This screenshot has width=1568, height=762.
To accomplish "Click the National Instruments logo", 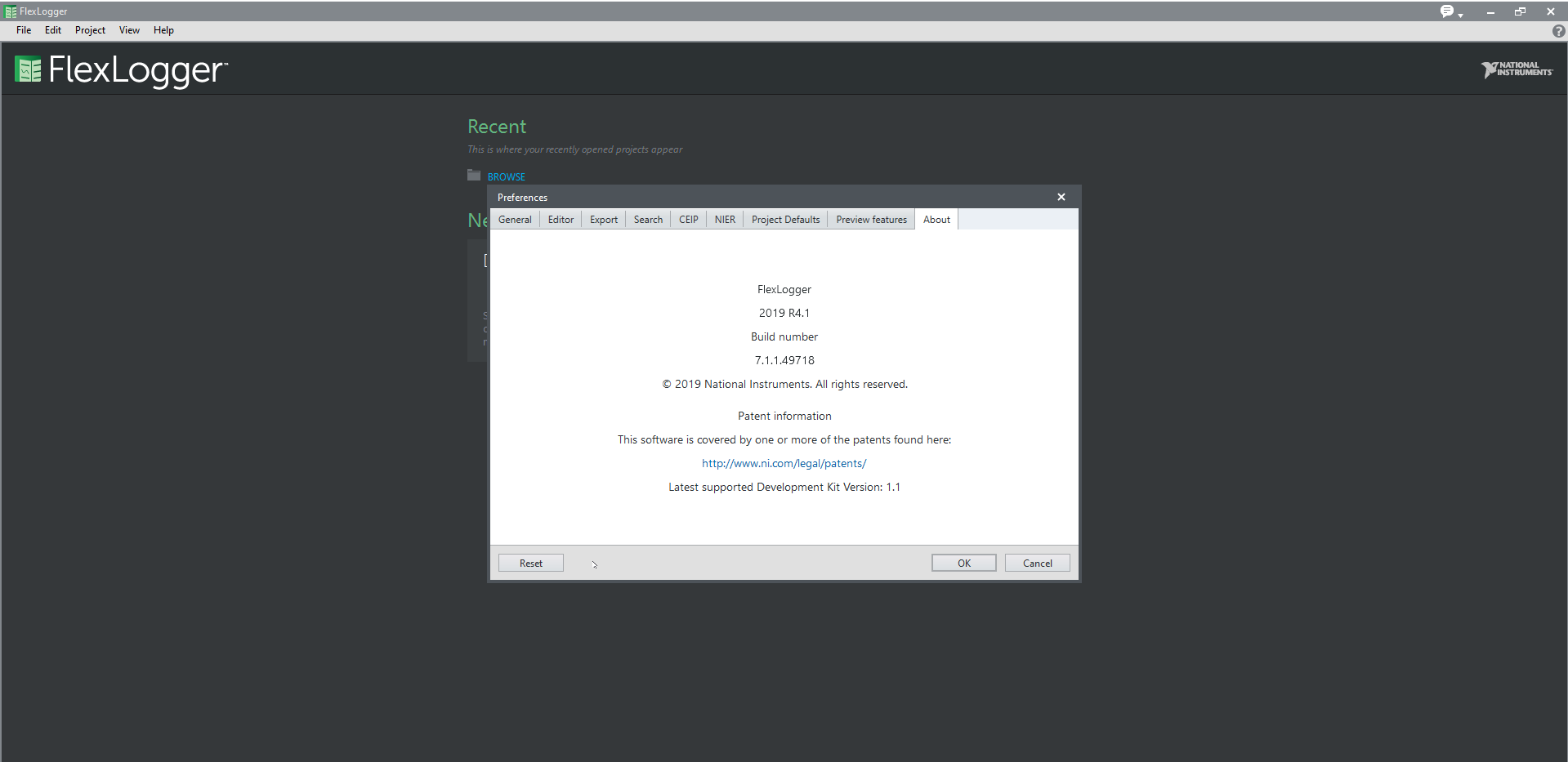I will 1517,69.
